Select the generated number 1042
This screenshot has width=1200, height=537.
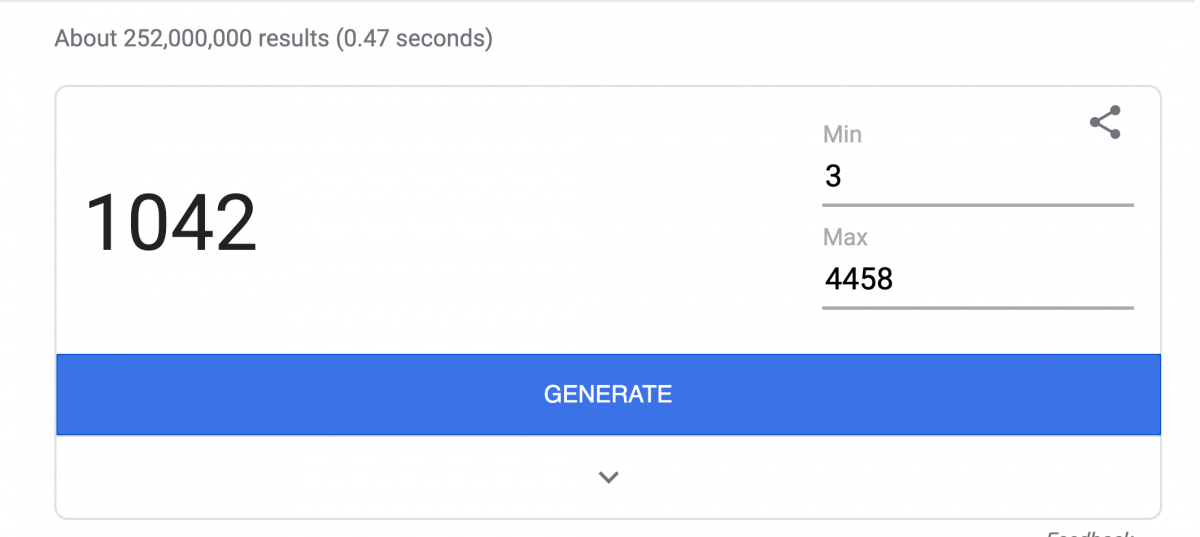pos(171,222)
